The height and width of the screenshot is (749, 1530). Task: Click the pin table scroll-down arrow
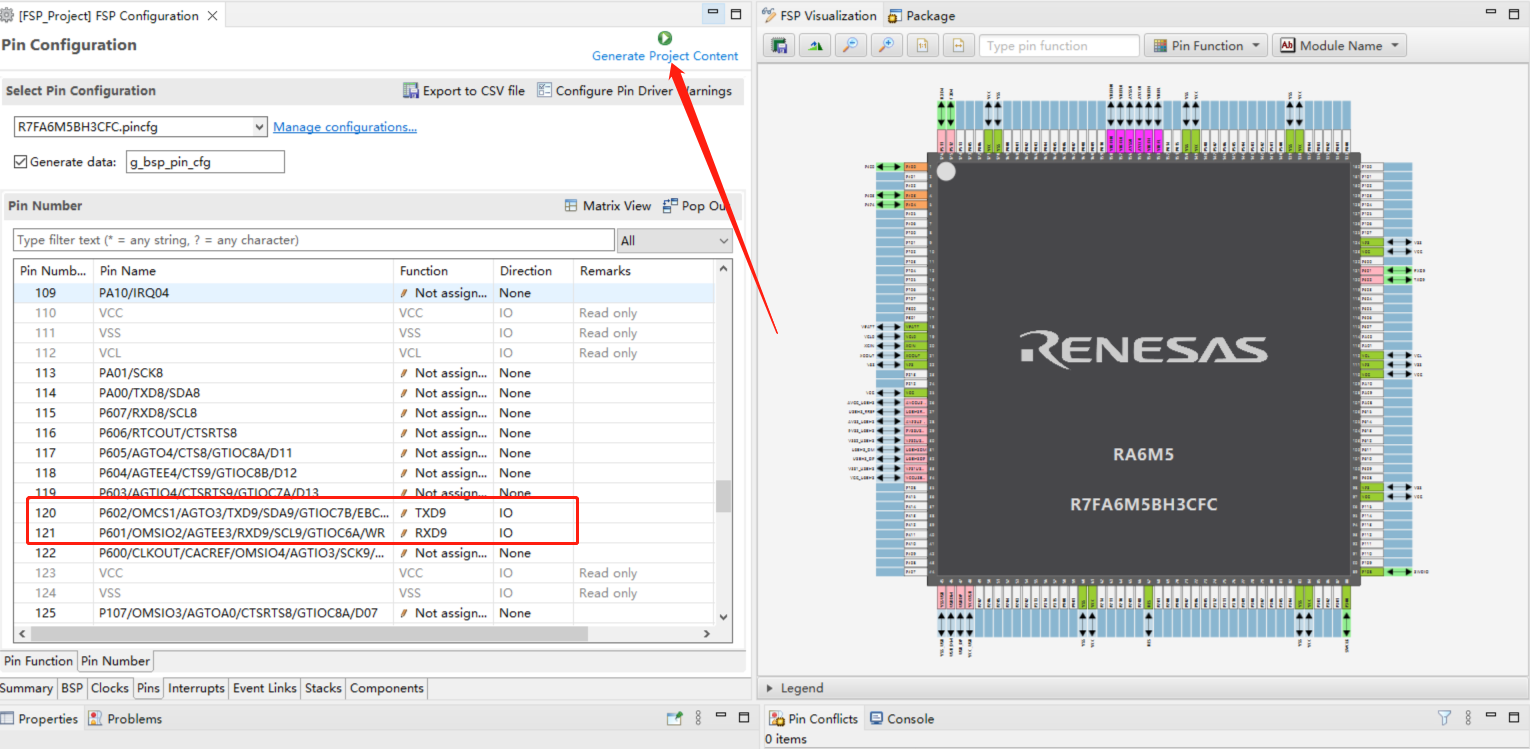724,618
